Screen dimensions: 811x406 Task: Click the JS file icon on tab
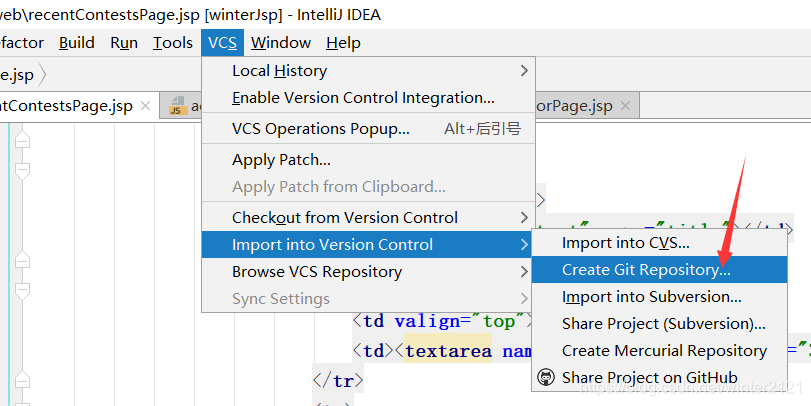click(x=178, y=106)
